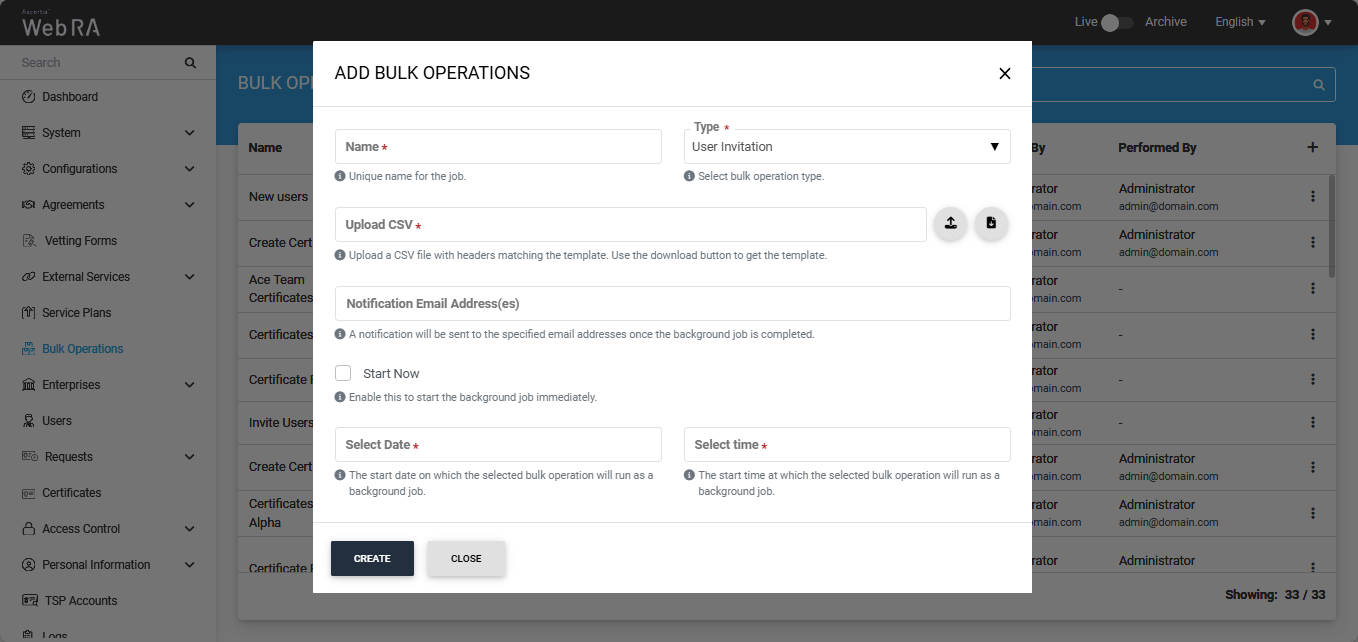Screen dimensions: 1358x642
Task: Open the Type dropdown showing User Invitation
Action: click(846, 147)
